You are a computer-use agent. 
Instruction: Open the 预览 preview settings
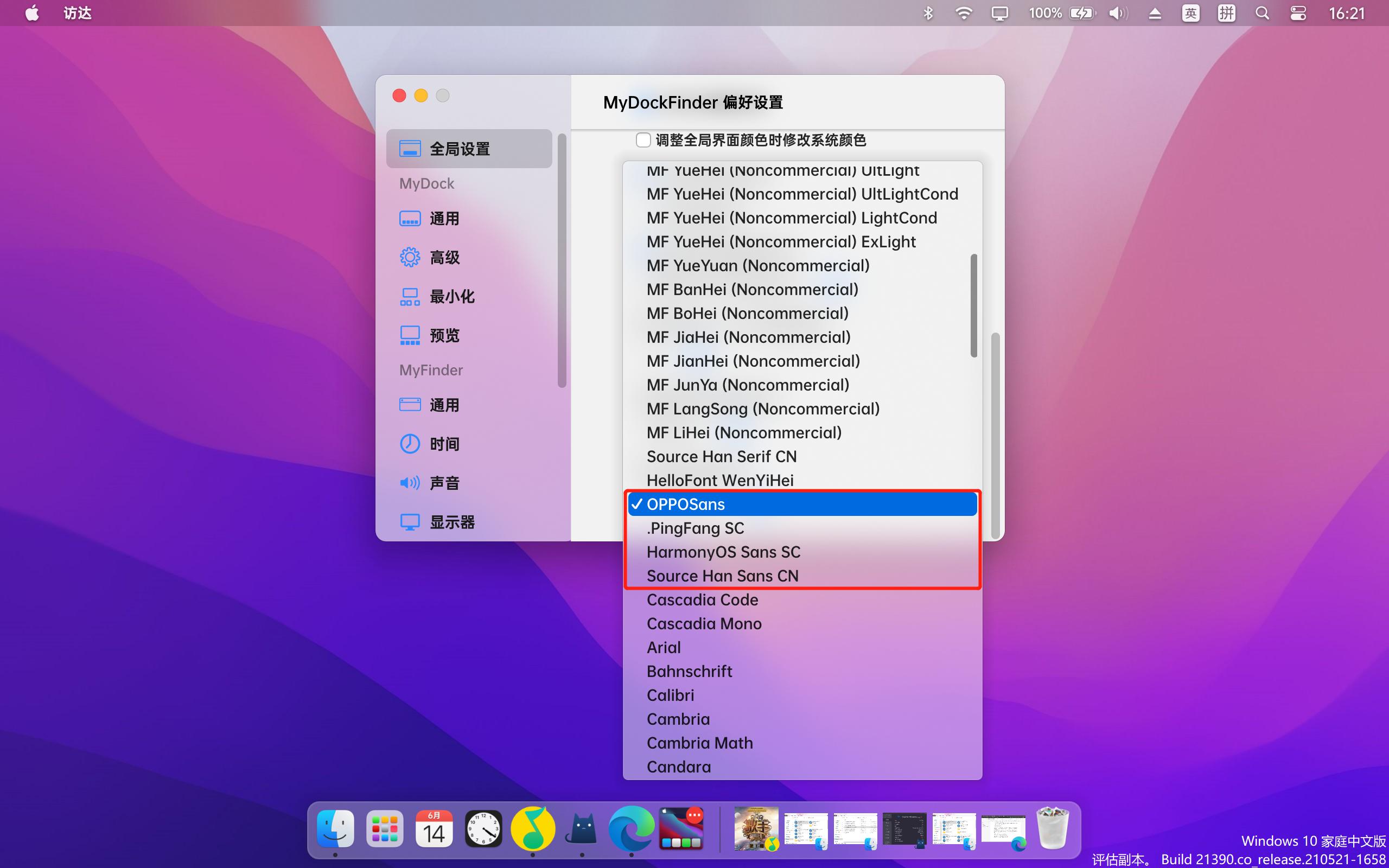[x=444, y=335]
